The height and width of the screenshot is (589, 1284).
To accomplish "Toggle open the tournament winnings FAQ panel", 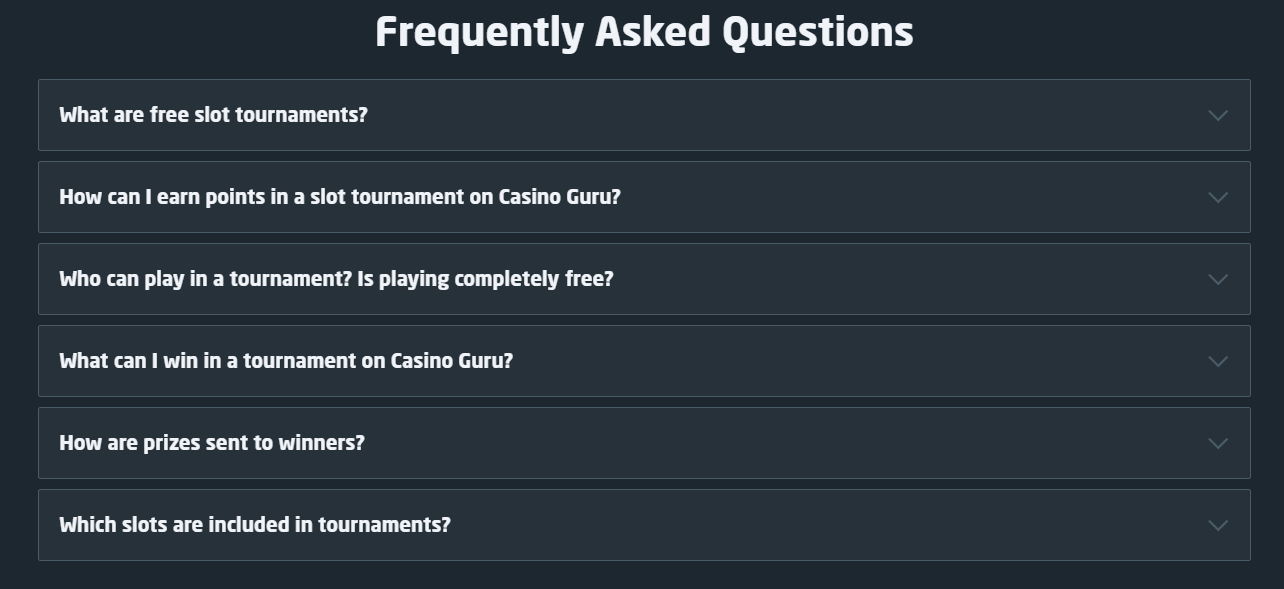I will 800,361.
